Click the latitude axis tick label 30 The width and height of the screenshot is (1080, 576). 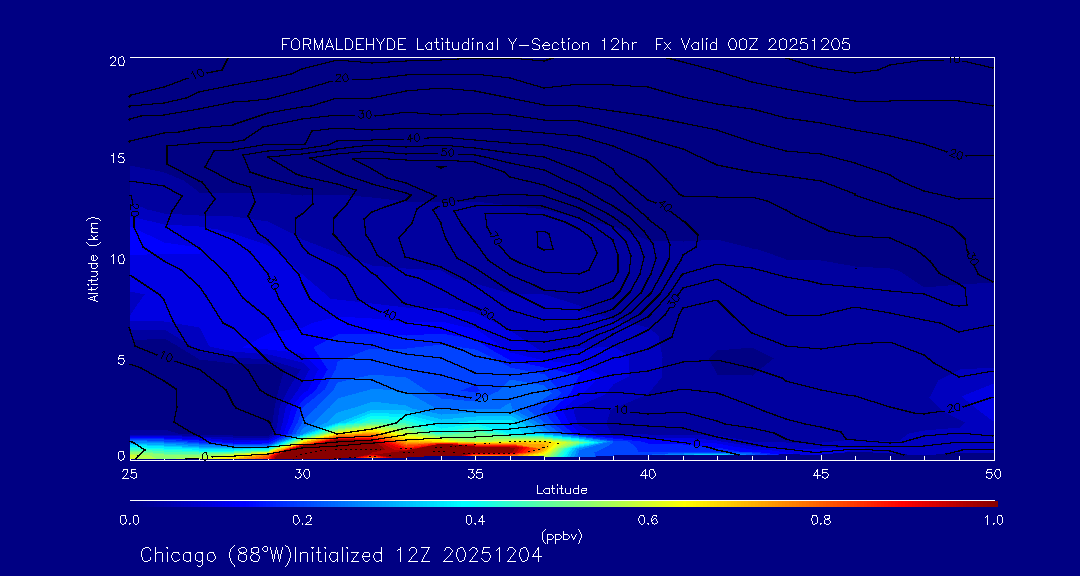click(302, 474)
